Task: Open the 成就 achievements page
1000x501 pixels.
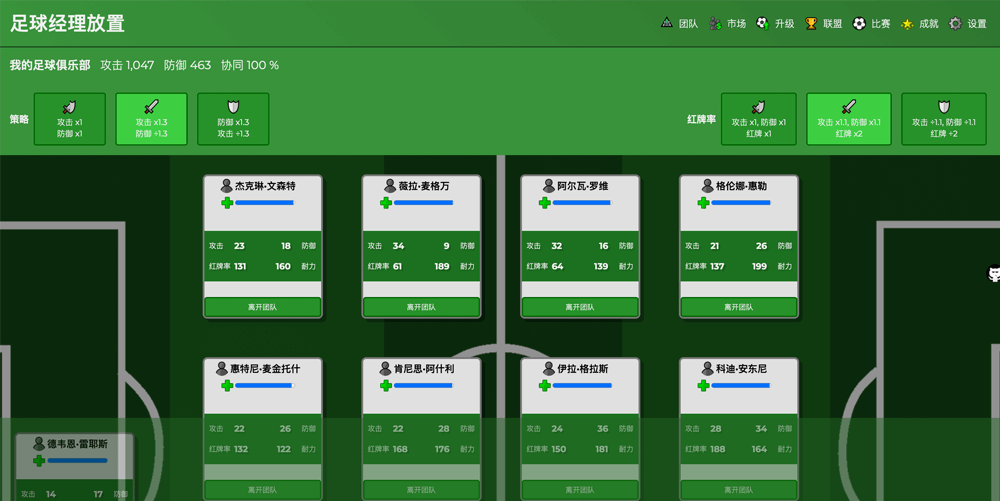Action: (x=919, y=24)
